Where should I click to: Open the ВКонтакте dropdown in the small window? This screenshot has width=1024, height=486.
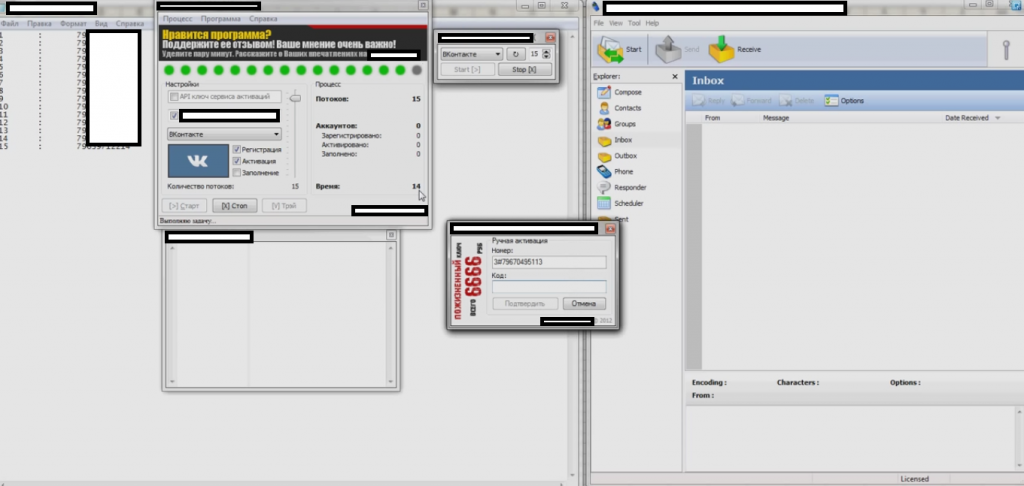[471, 54]
